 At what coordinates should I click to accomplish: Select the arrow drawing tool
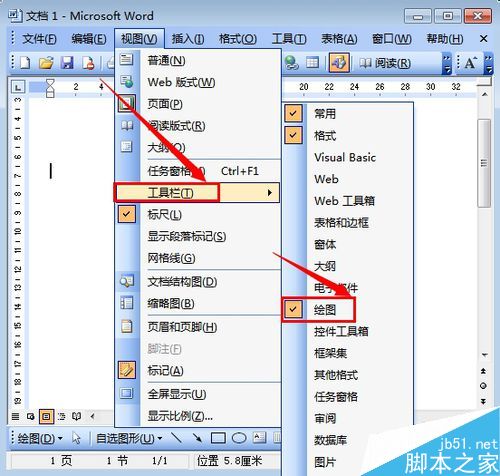(197, 438)
